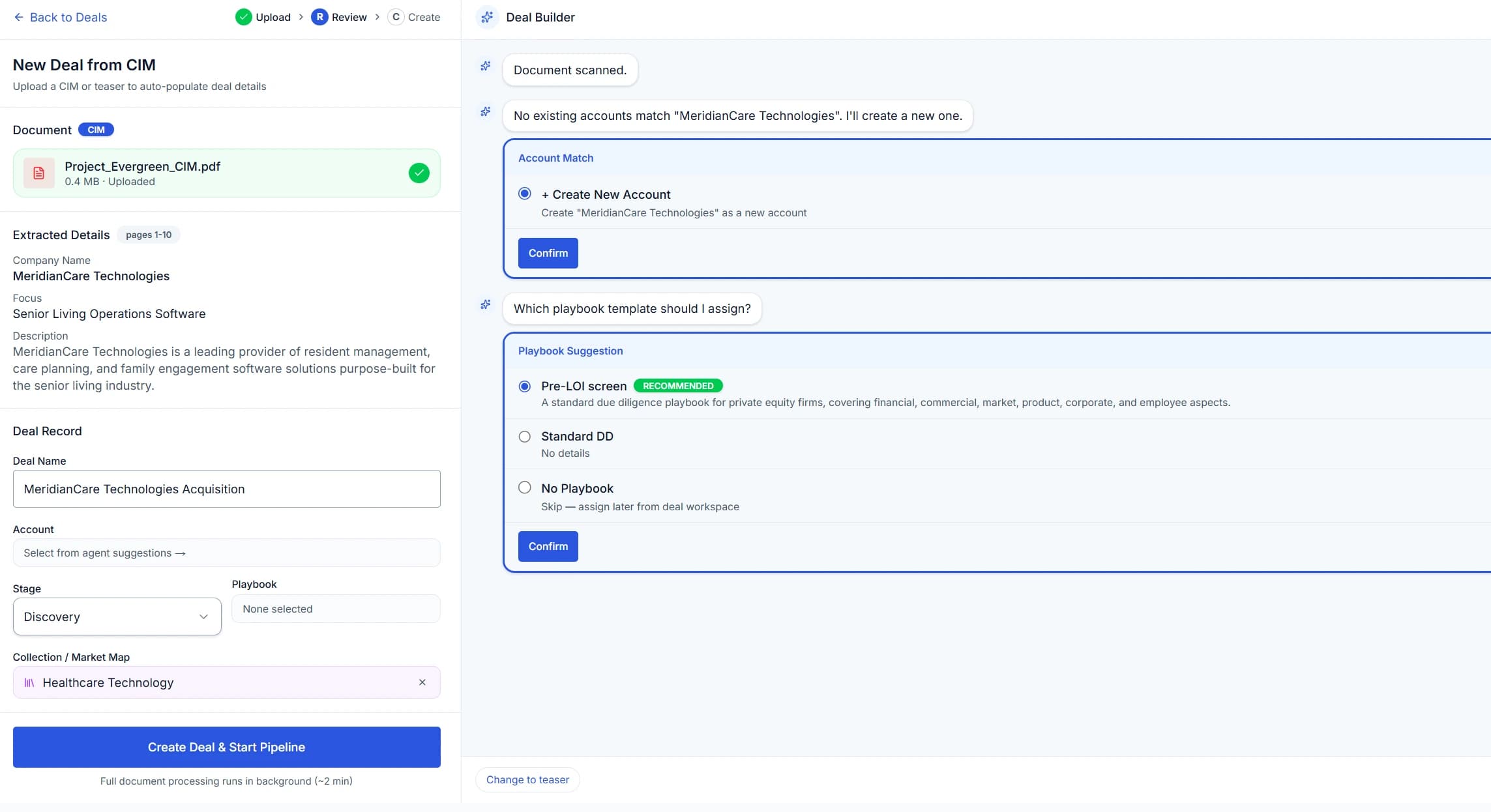This screenshot has width=1491, height=812.
Task: Click the bar-chart icon in Healthcare Technology chip
Action: pos(29,682)
